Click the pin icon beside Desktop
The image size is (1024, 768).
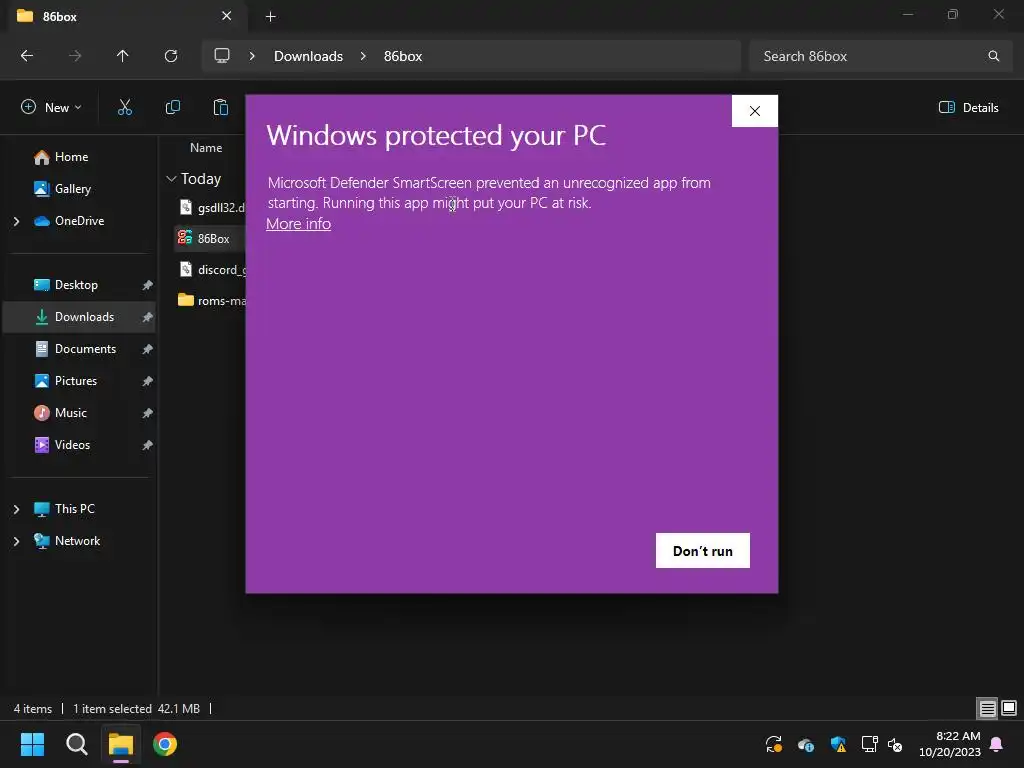pos(148,285)
